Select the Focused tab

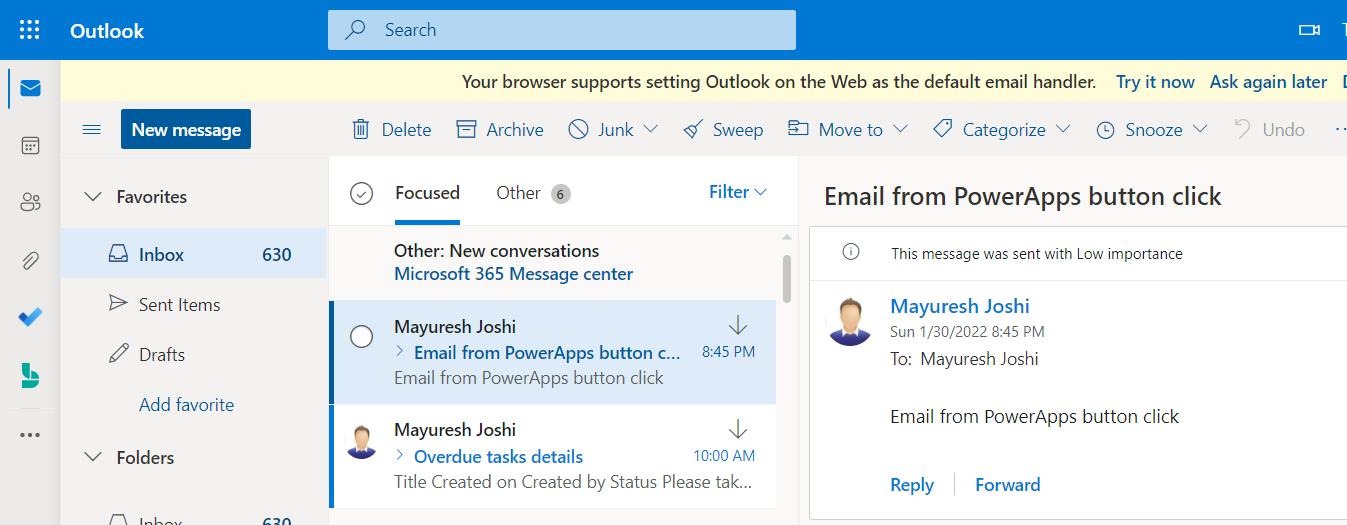(x=427, y=193)
